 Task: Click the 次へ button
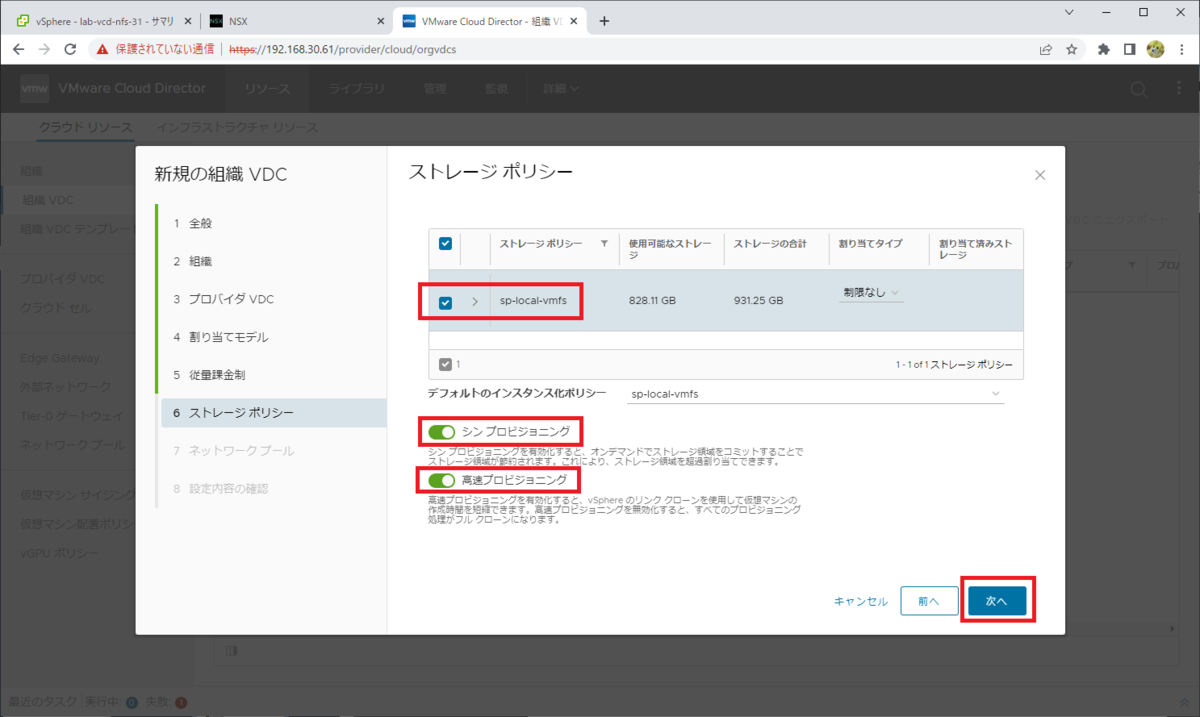coord(997,601)
